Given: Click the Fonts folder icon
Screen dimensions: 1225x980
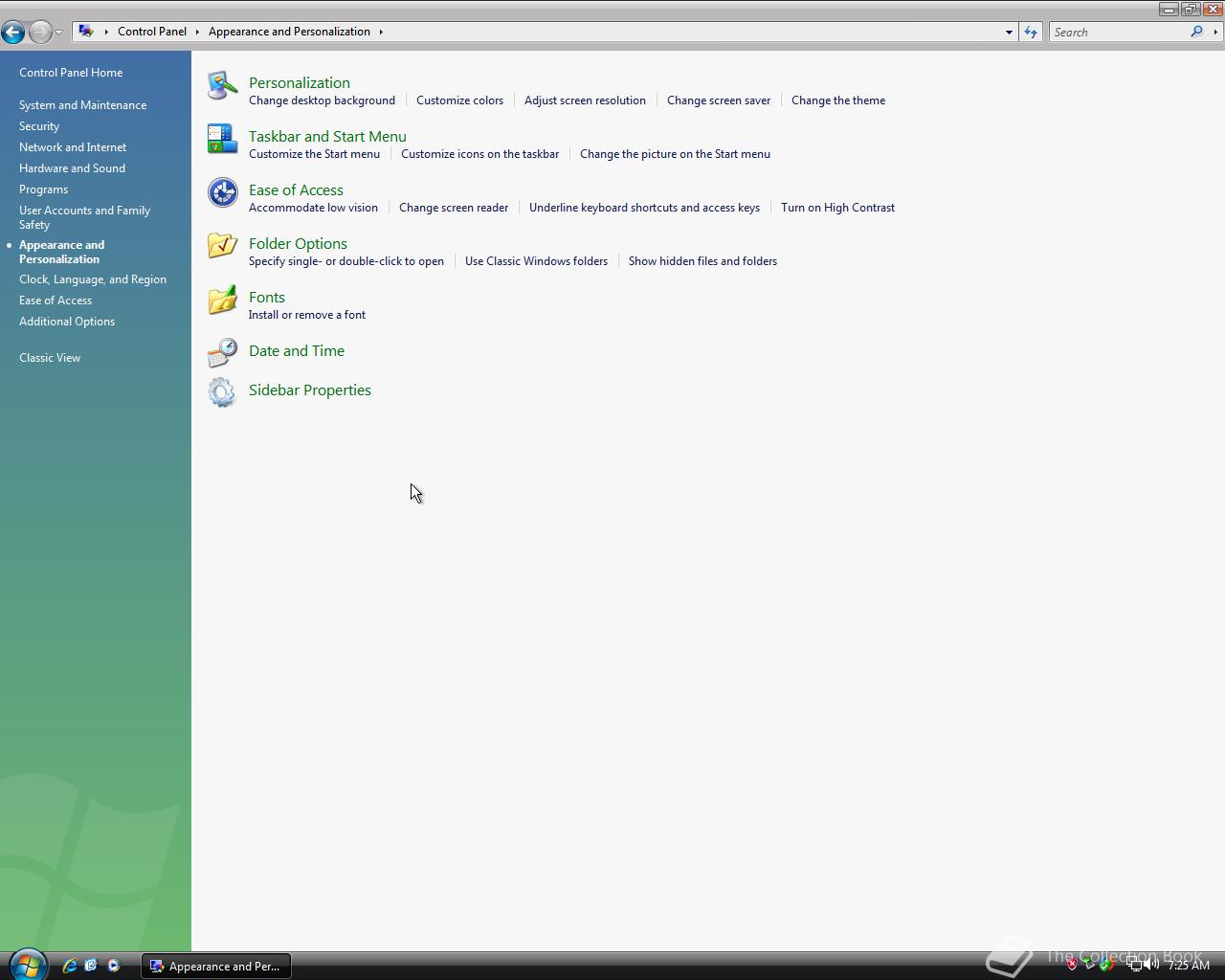Looking at the screenshot, I should tap(222, 300).
